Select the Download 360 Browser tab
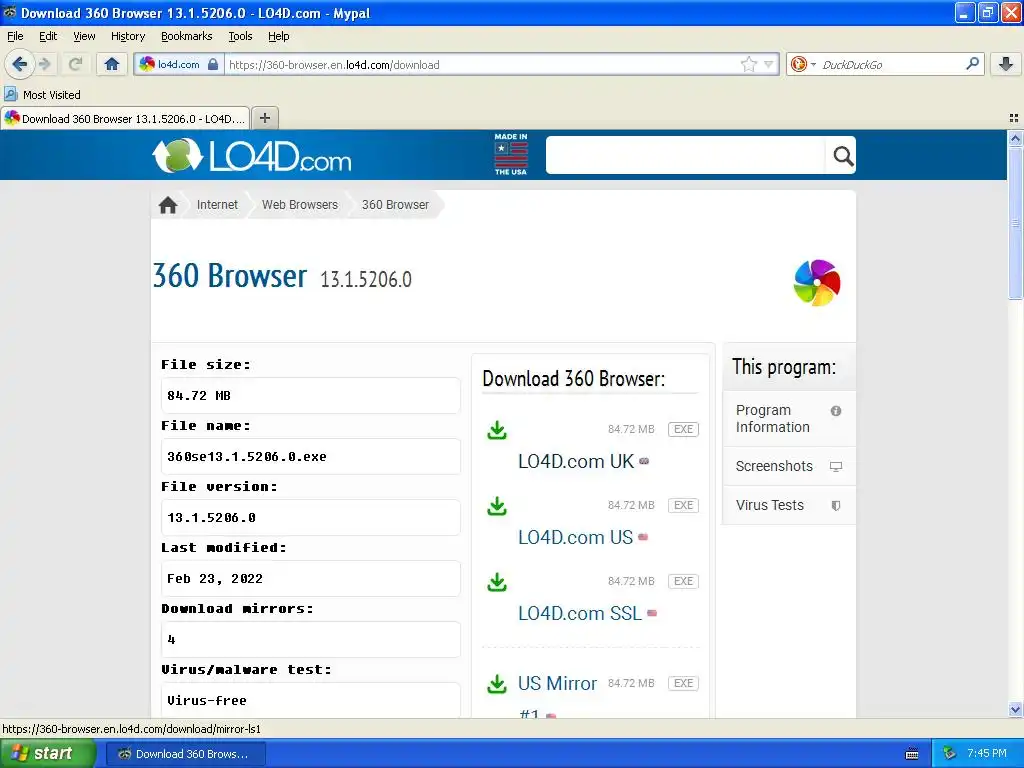This screenshot has height=768, width=1024. (125, 118)
